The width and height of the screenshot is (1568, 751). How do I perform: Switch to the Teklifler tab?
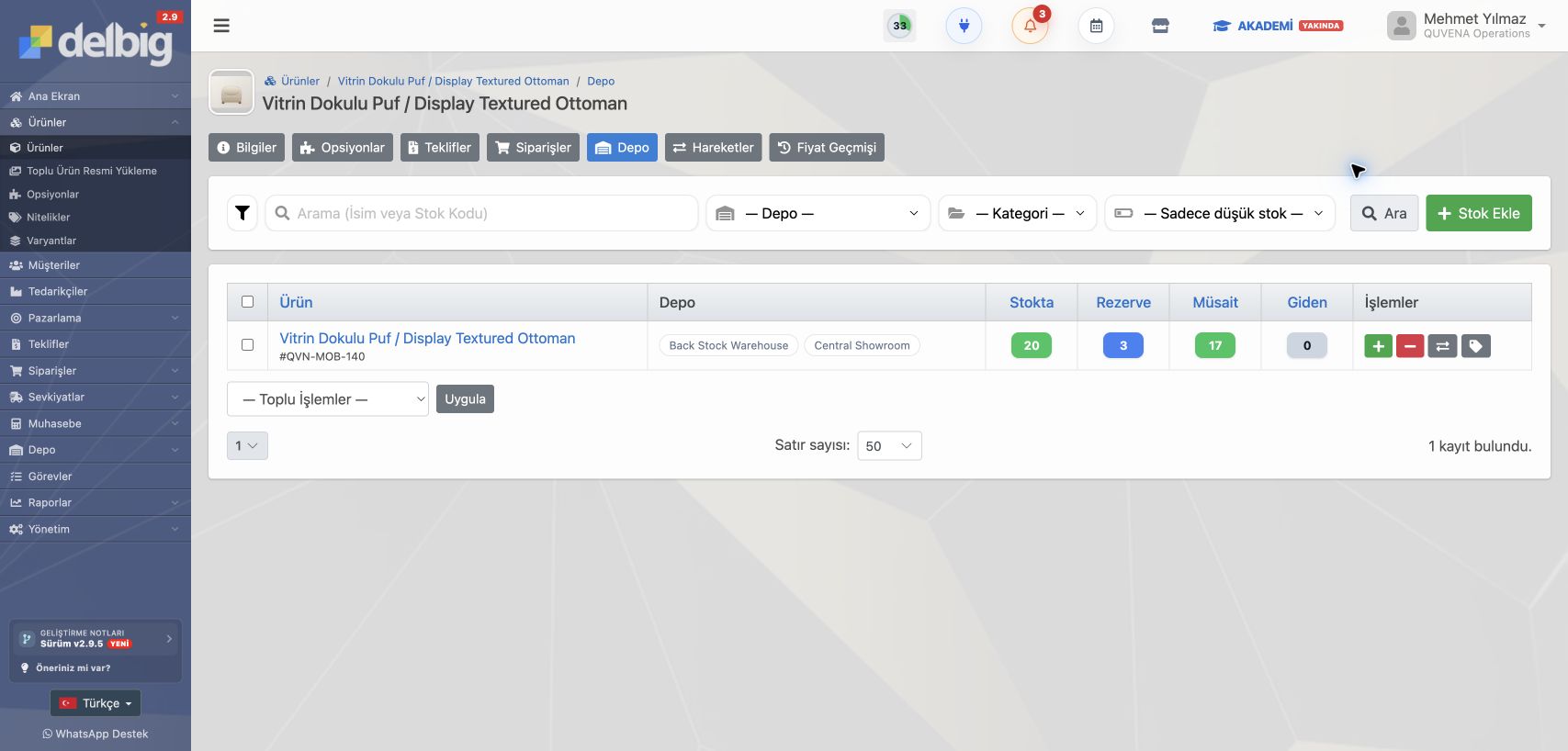pos(440,148)
